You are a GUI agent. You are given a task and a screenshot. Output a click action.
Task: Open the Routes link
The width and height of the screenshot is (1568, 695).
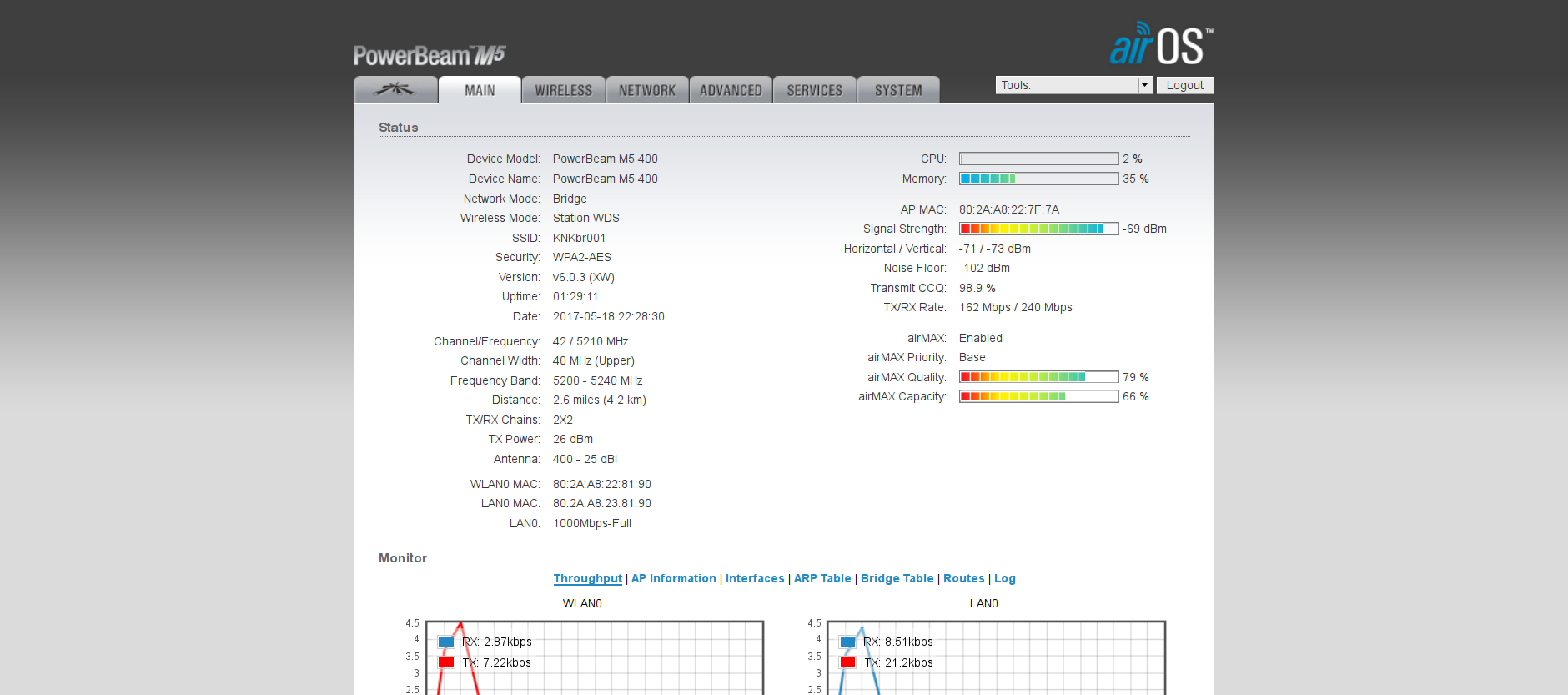coord(964,578)
